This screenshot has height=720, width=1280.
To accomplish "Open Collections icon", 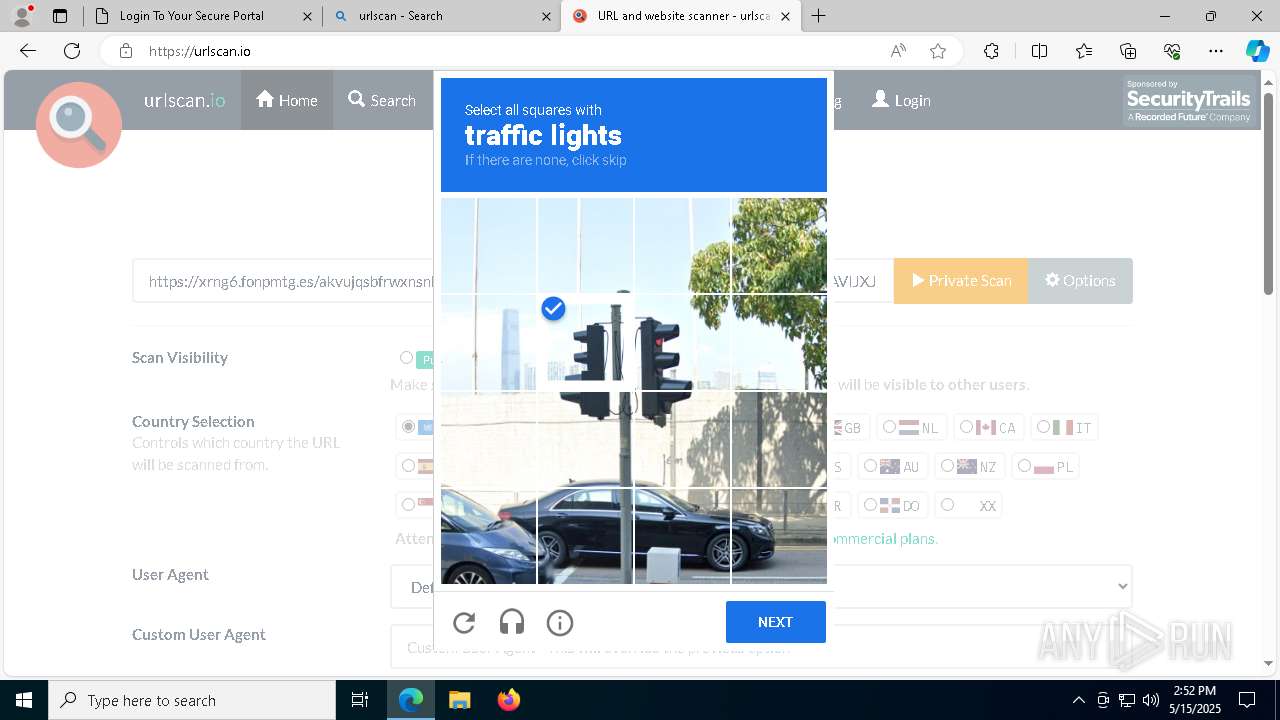I will (x=1128, y=51).
